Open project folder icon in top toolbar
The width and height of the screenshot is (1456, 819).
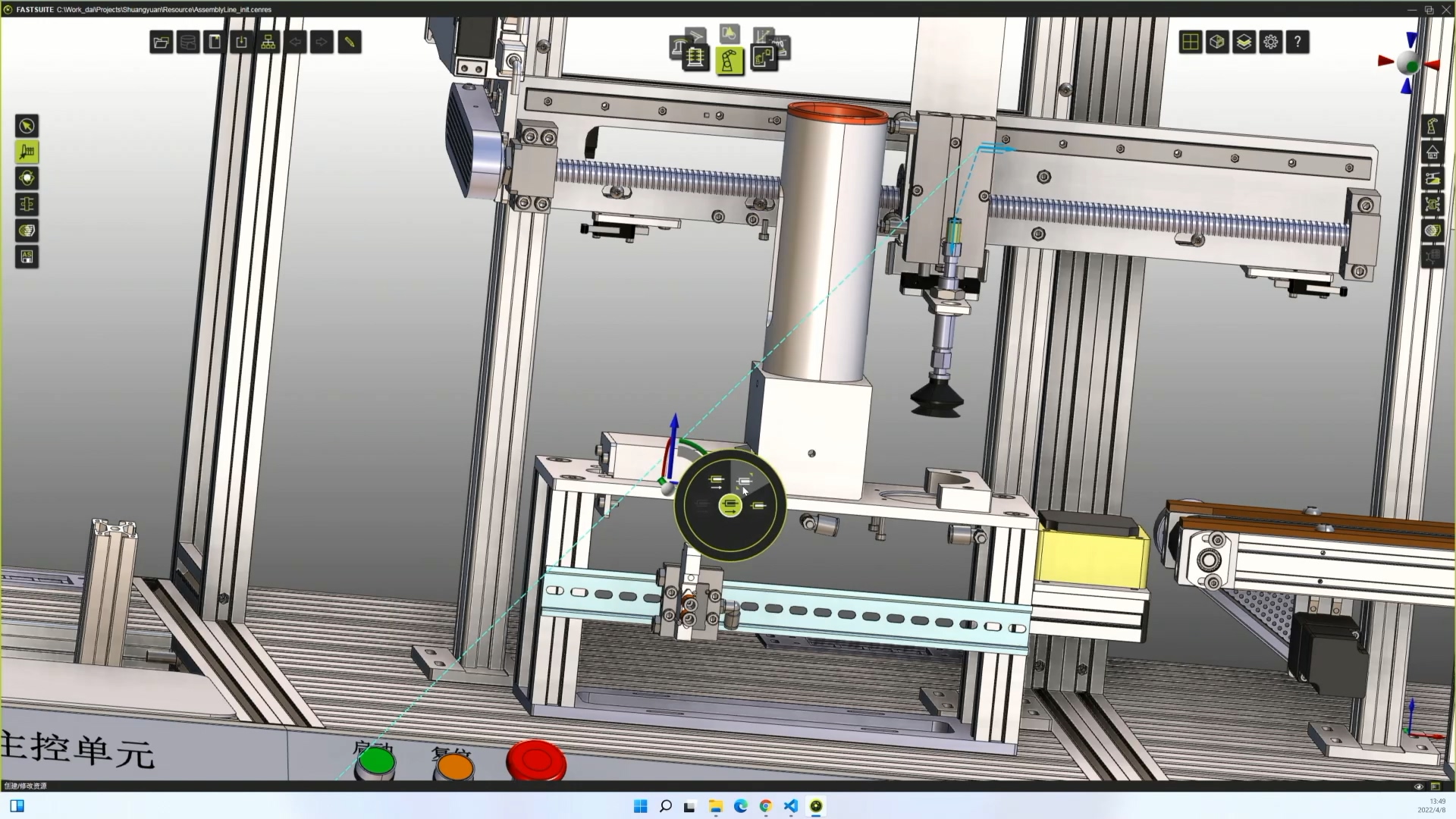[161, 42]
